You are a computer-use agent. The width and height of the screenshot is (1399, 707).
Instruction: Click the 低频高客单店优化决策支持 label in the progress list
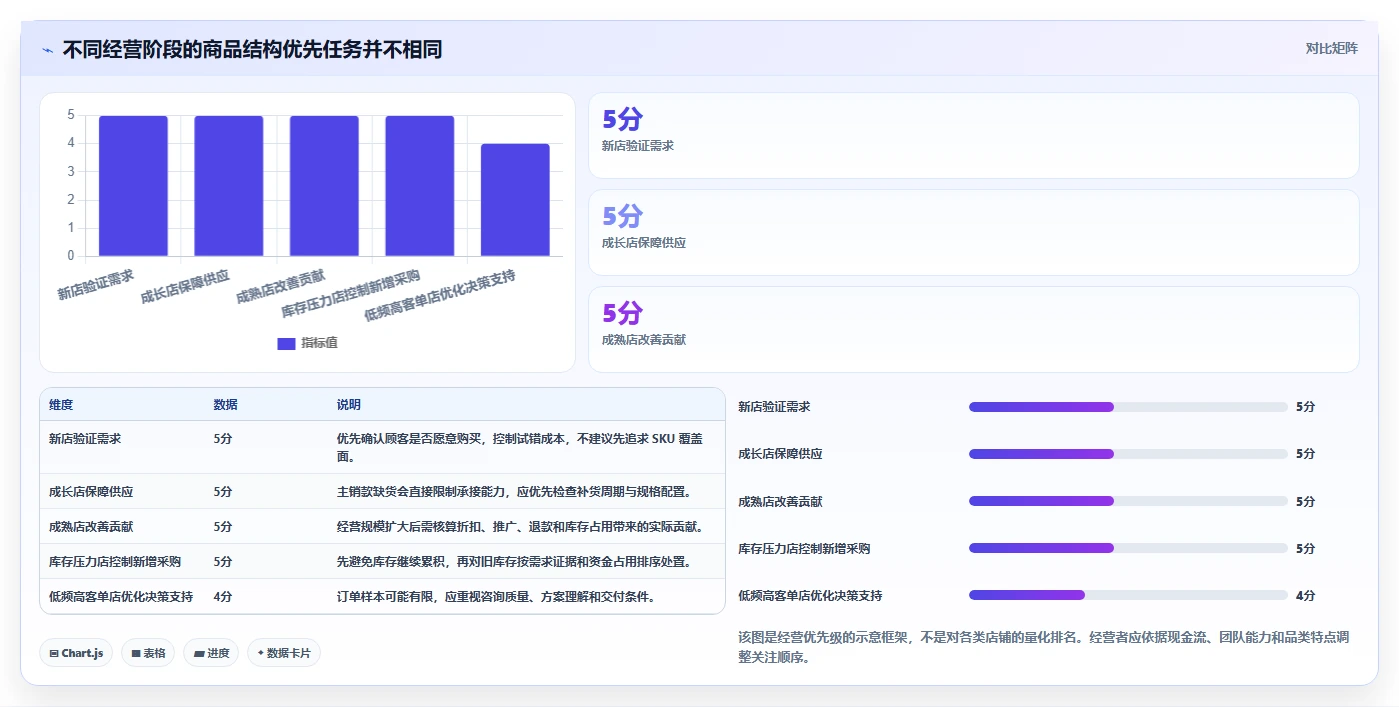click(x=810, y=596)
